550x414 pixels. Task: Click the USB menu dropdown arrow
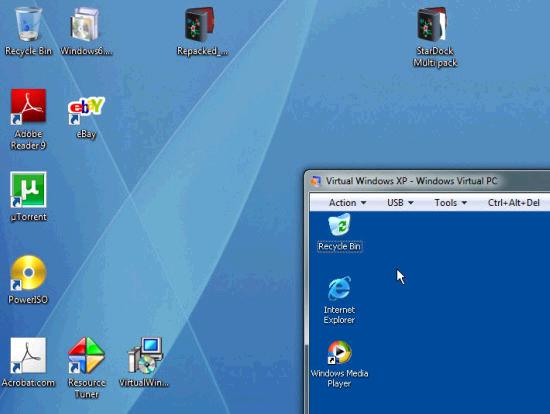pyautogui.click(x=410, y=203)
